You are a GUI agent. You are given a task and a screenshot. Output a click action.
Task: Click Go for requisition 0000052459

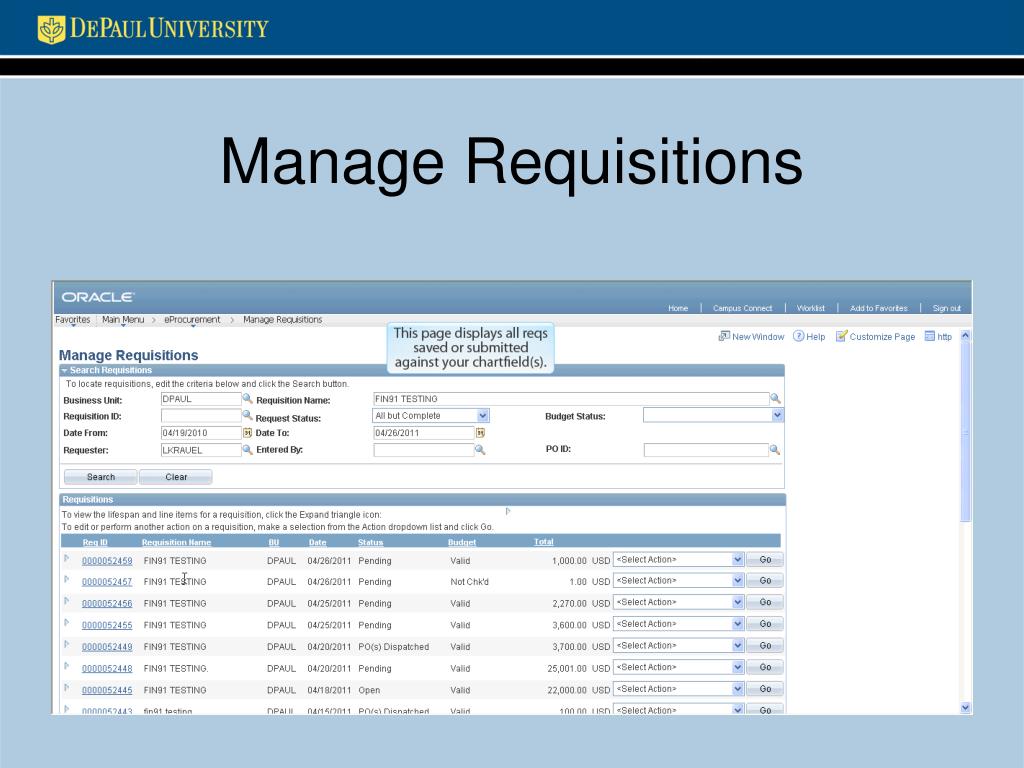[x=765, y=560]
